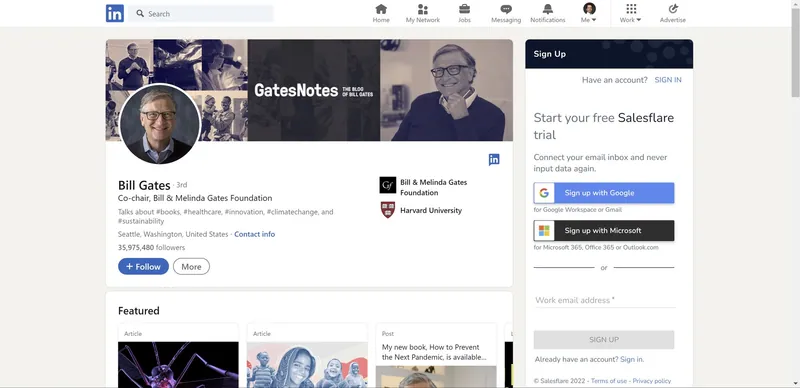800x388 pixels.
Task: Click the LinkedIn logo in top bar
Action: click(x=115, y=13)
